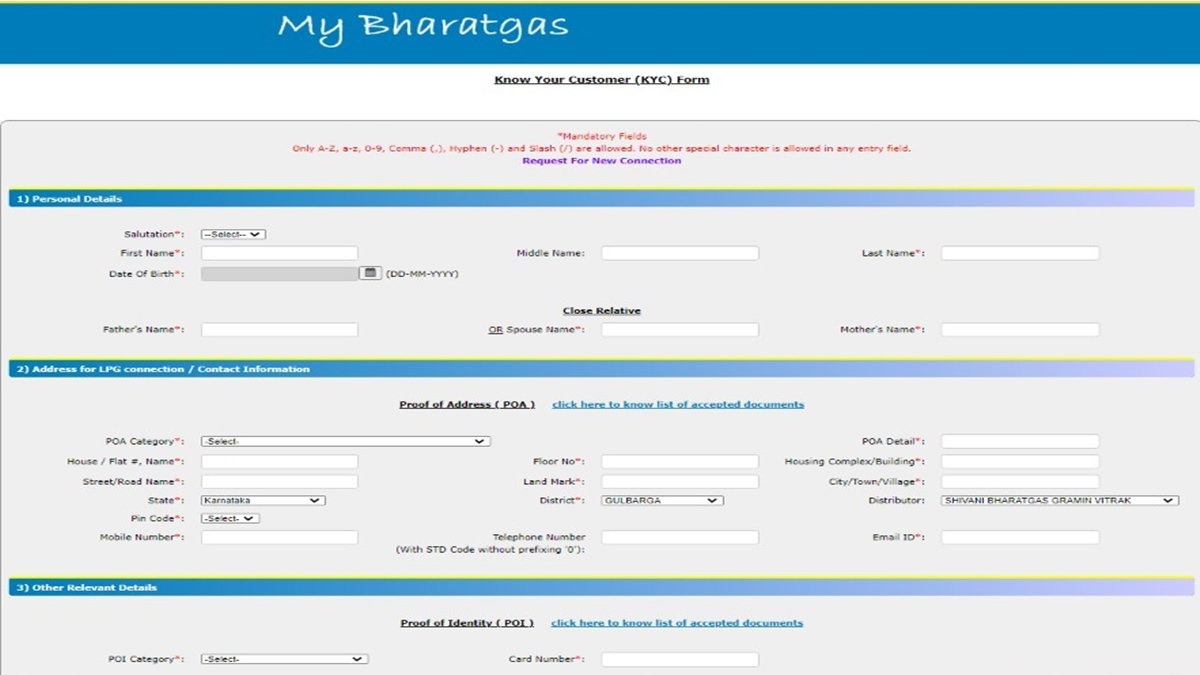Click the My Bharatgas banner title

[x=423, y=27]
